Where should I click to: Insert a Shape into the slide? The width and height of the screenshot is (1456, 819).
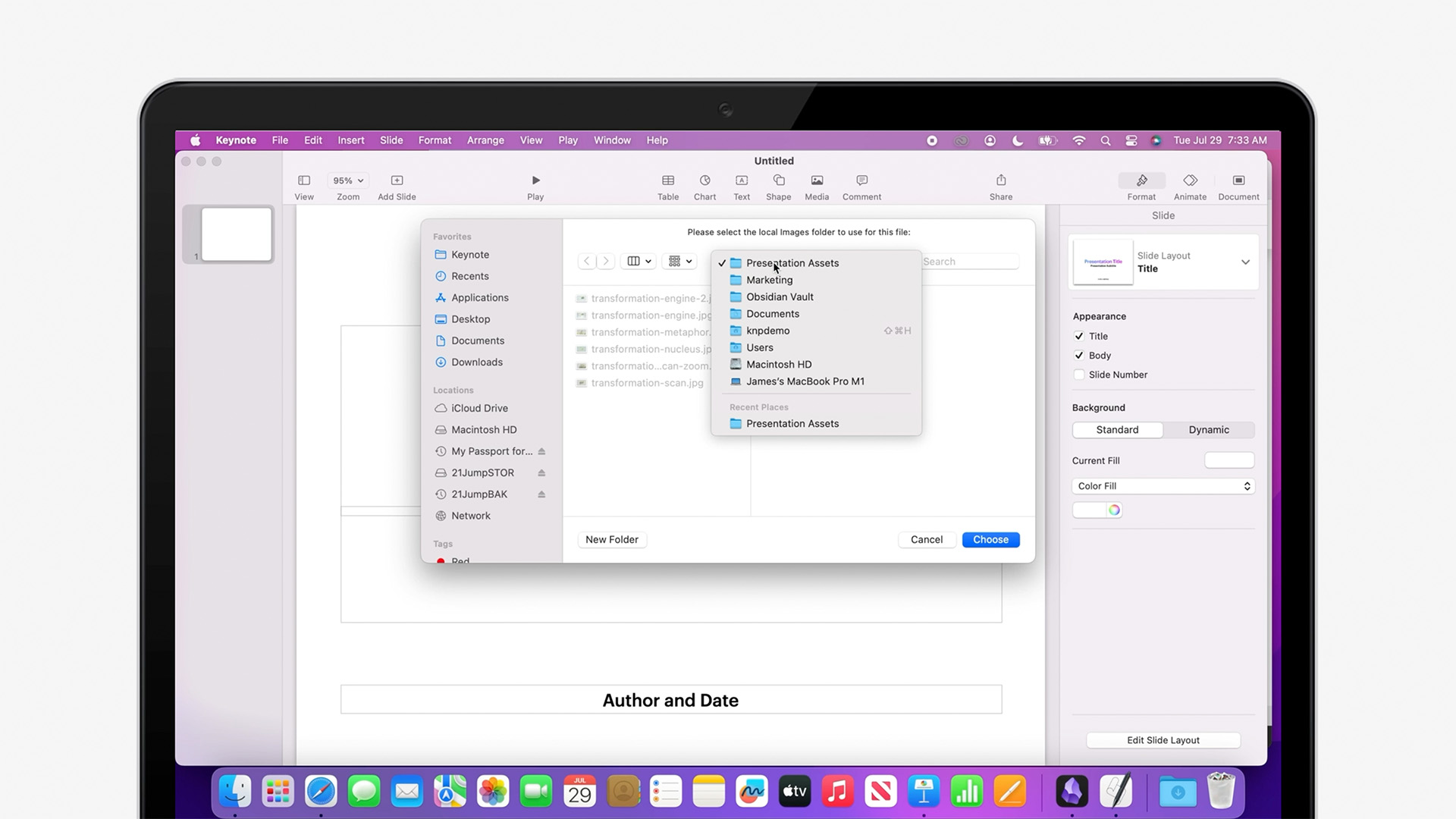point(778,186)
